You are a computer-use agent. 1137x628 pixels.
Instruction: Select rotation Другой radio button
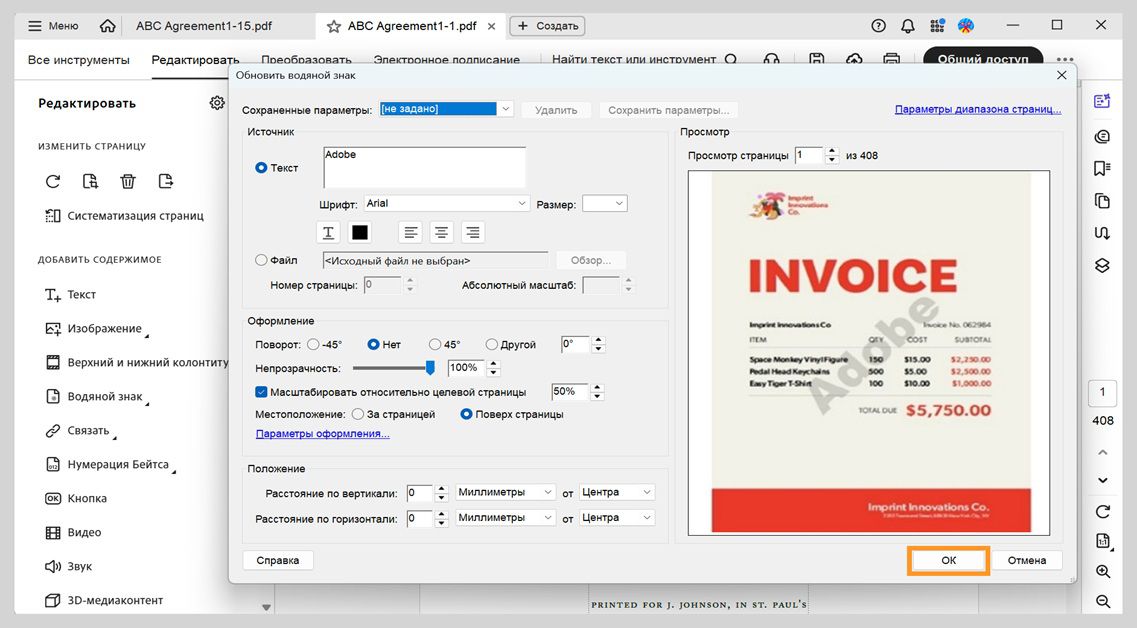click(492, 344)
